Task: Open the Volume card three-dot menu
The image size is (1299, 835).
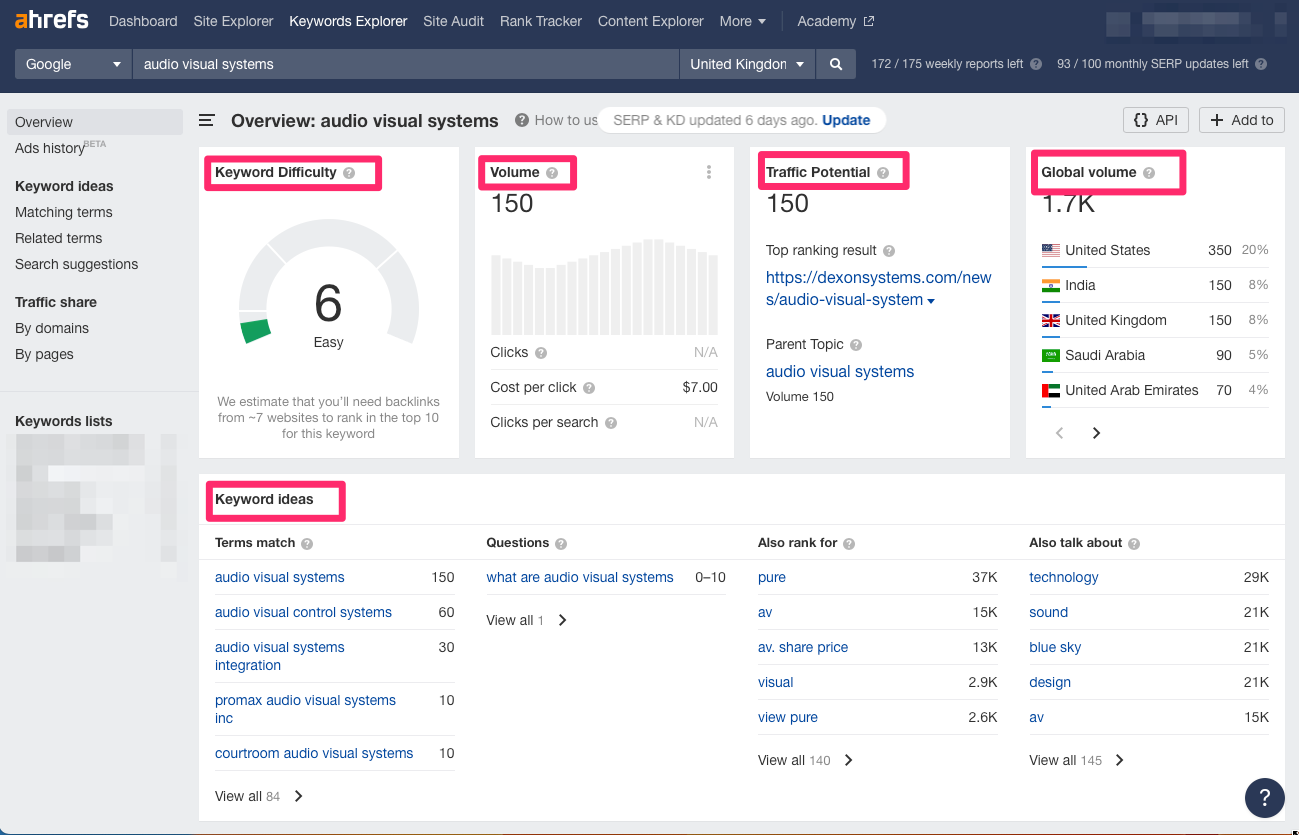Action: point(709,172)
